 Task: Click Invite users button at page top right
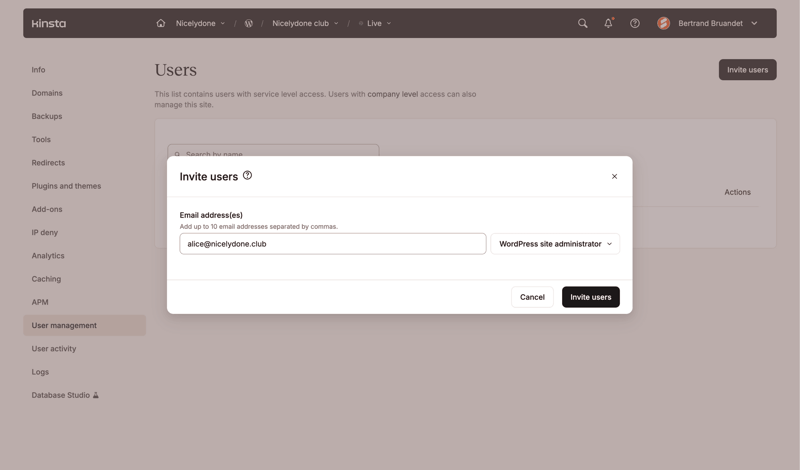click(x=747, y=70)
